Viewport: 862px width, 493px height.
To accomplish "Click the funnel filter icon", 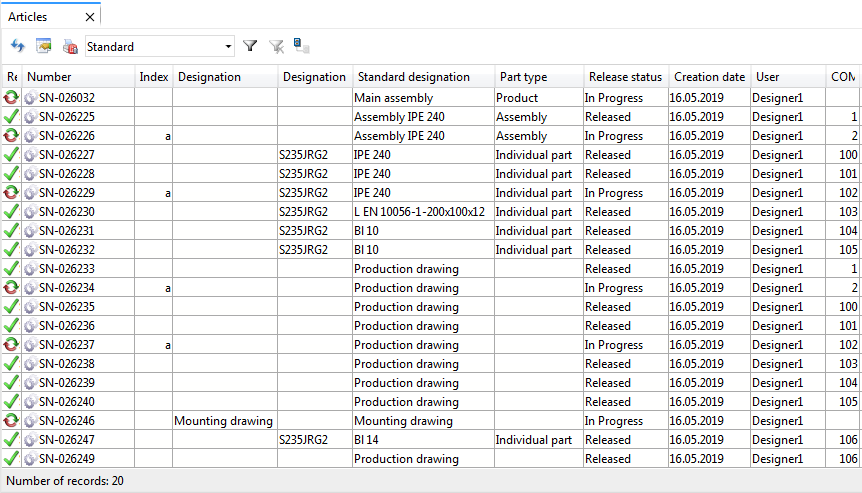I will click(x=251, y=46).
